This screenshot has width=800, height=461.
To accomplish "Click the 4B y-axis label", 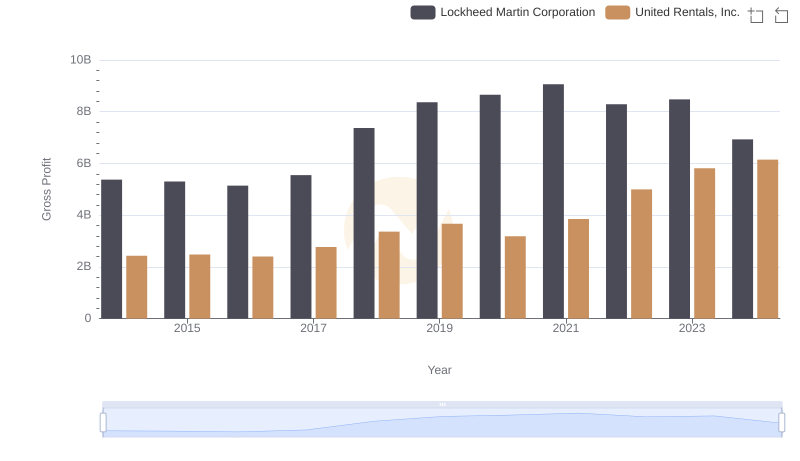I will pyautogui.click(x=84, y=215).
